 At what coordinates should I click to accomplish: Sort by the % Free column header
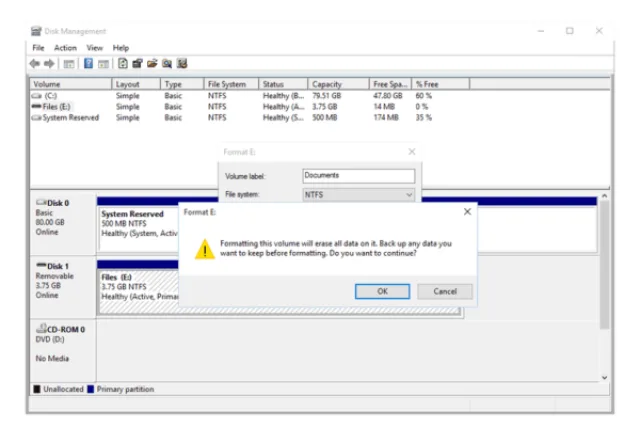(x=440, y=84)
